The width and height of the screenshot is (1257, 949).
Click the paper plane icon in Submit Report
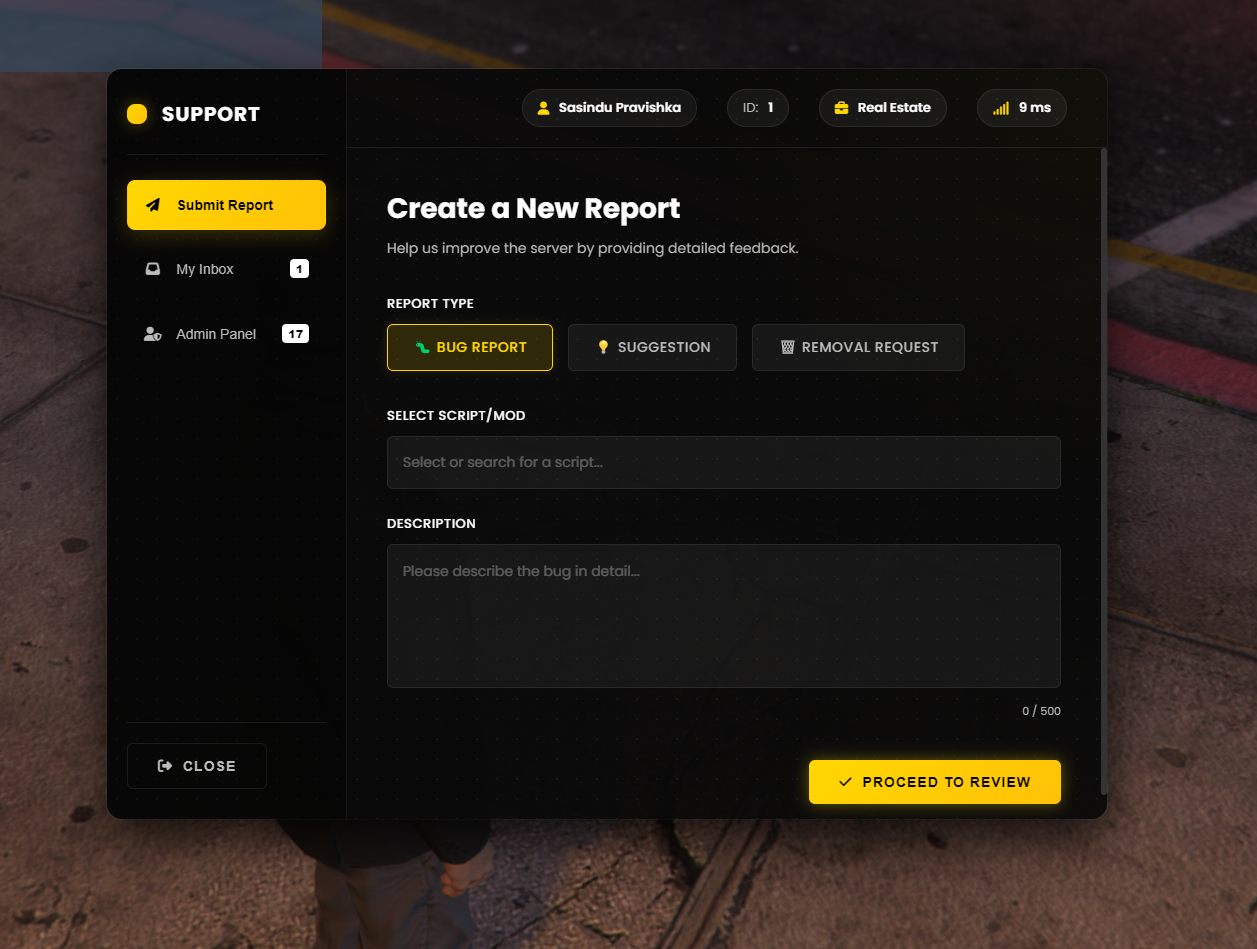point(153,205)
